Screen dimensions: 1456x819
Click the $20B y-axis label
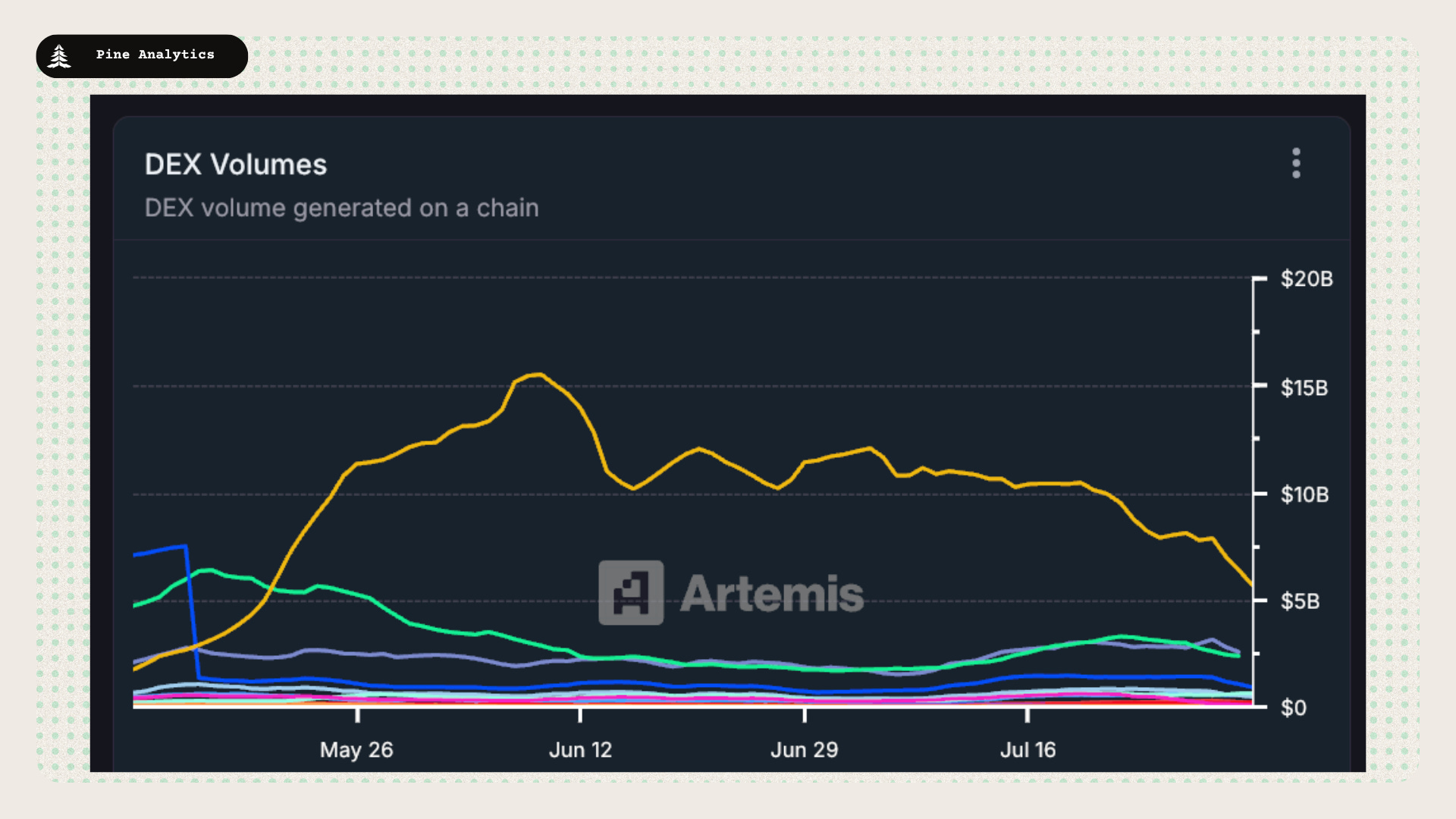point(1306,279)
